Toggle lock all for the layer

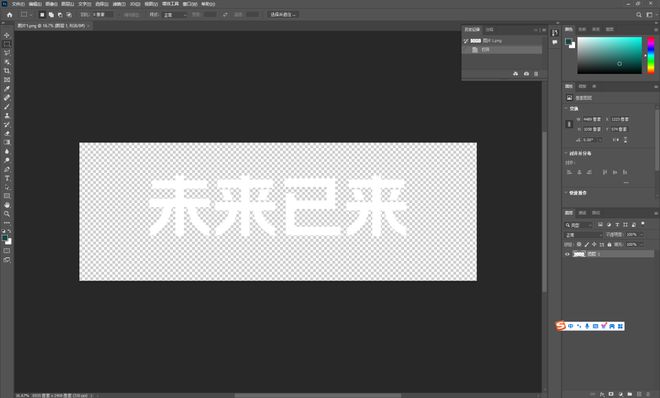point(609,244)
